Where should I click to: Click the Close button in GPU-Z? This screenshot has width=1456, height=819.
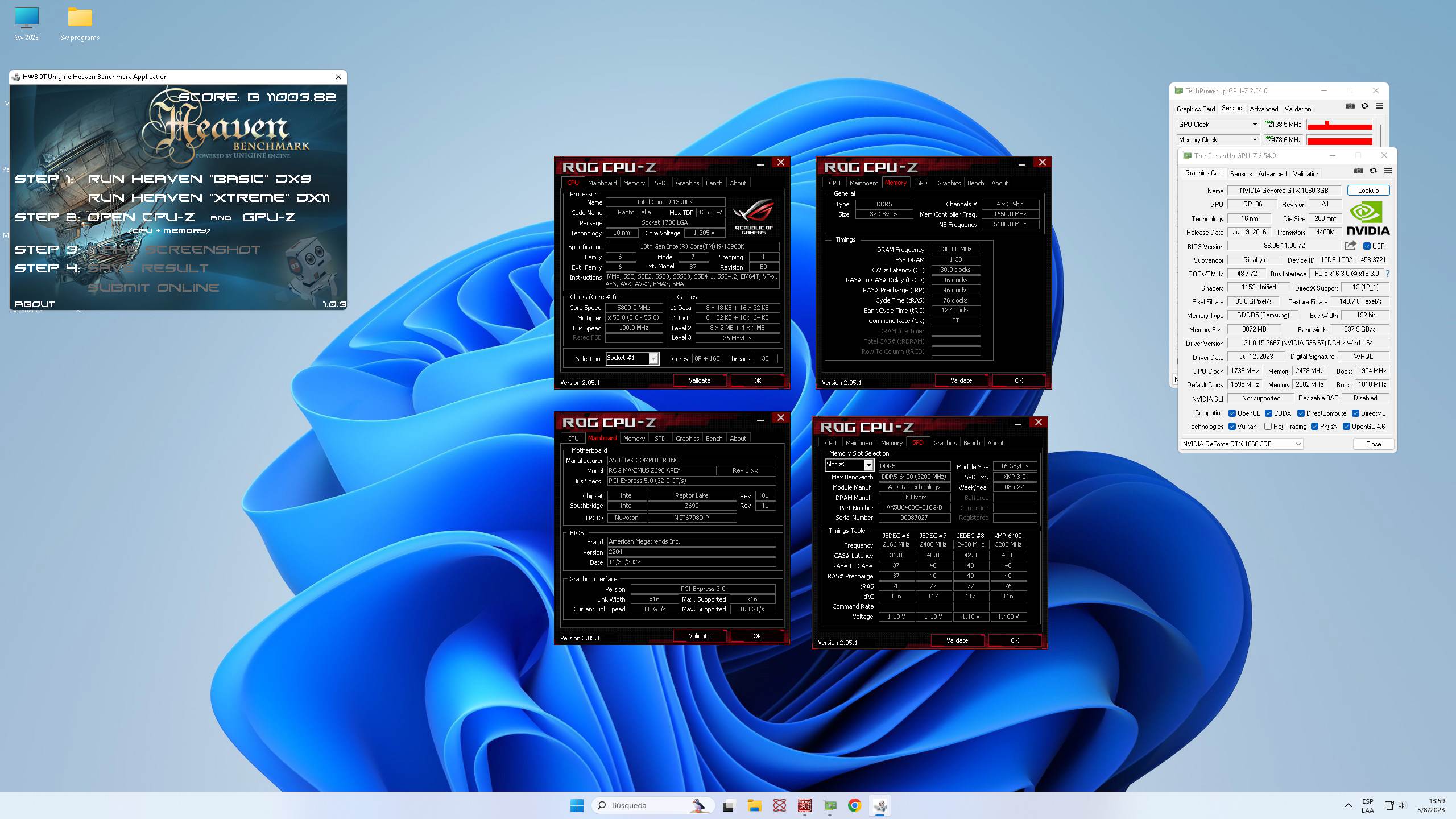click(x=1373, y=444)
